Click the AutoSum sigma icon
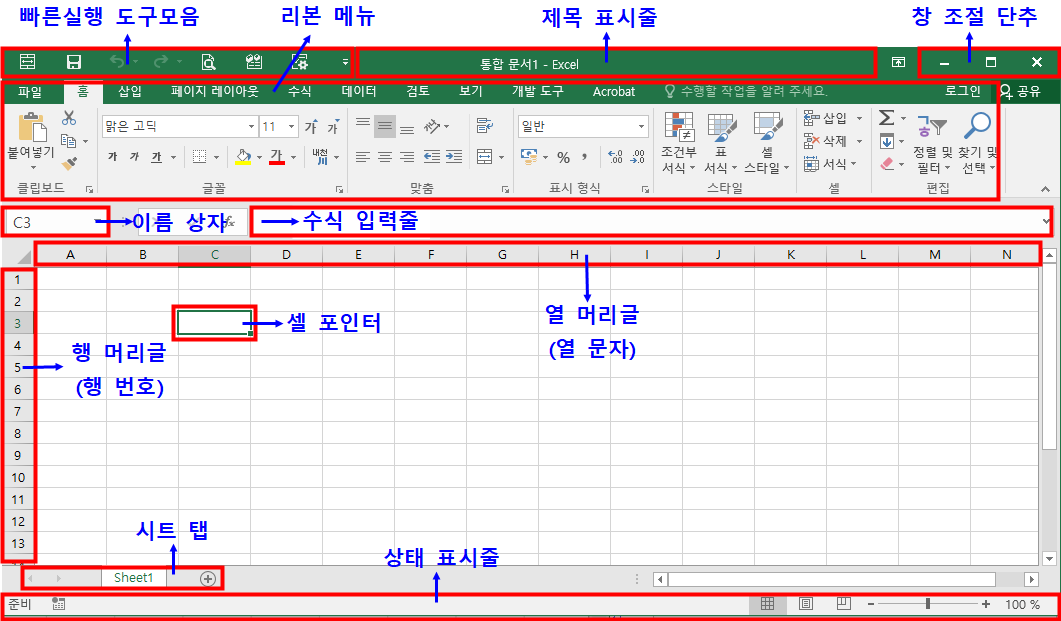1061x621 pixels. (886, 118)
